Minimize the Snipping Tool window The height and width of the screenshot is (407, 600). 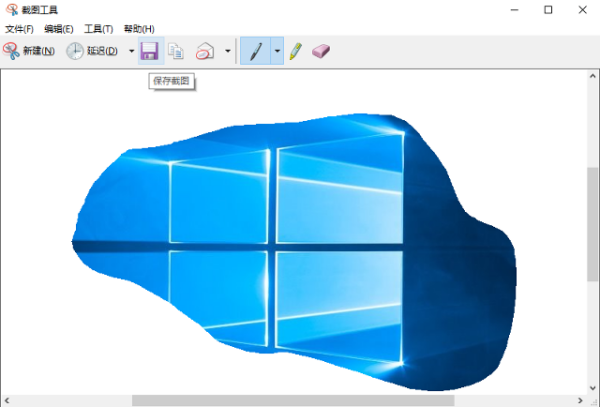click(515, 10)
